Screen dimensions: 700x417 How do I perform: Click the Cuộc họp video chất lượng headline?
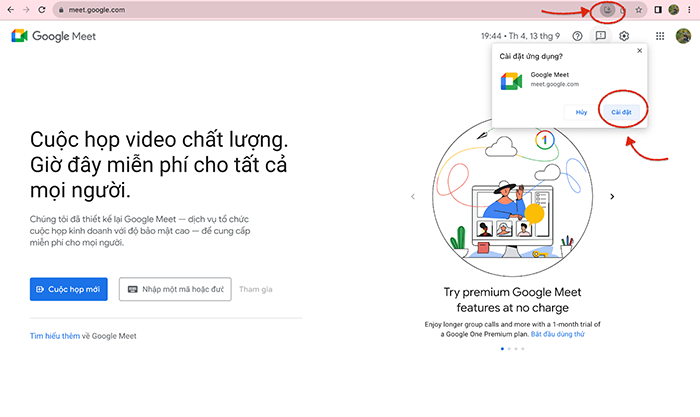click(x=159, y=165)
